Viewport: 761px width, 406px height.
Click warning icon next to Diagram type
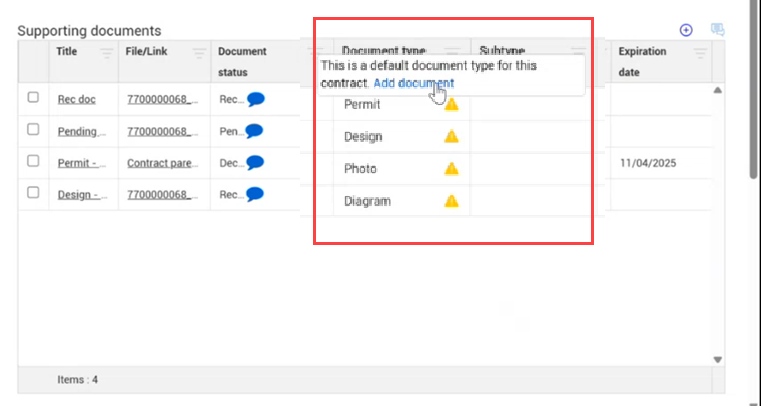pos(451,201)
